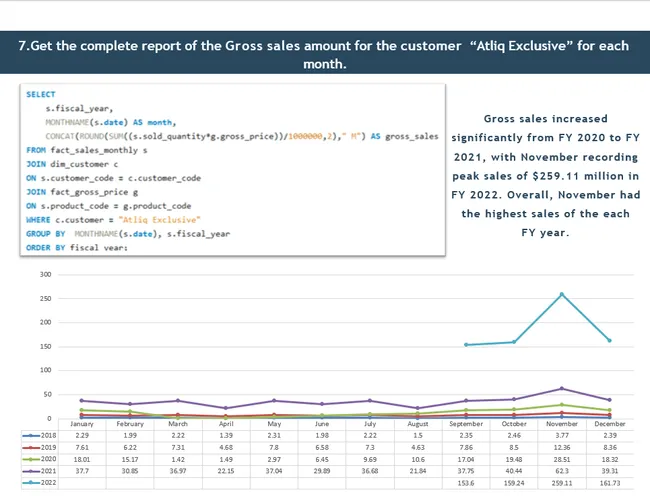Click the 3.77 cell for November 2018
Image resolution: width=650 pixels, height=502 pixels.
[562, 435]
